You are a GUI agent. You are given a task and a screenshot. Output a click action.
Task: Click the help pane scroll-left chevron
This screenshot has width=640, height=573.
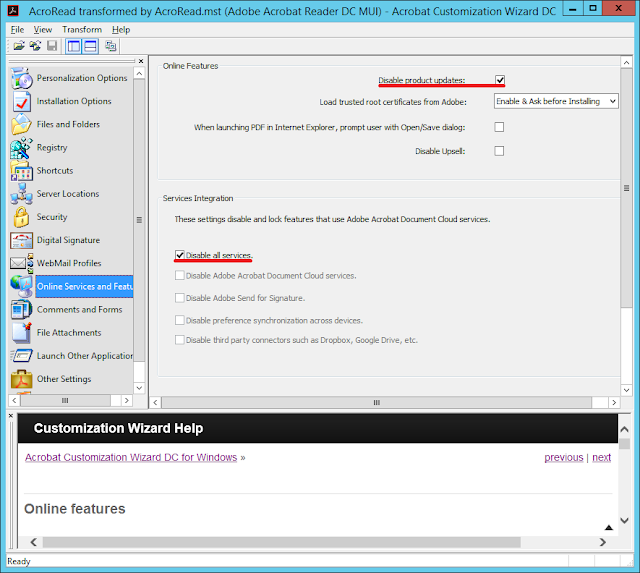click(x=34, y=542)
